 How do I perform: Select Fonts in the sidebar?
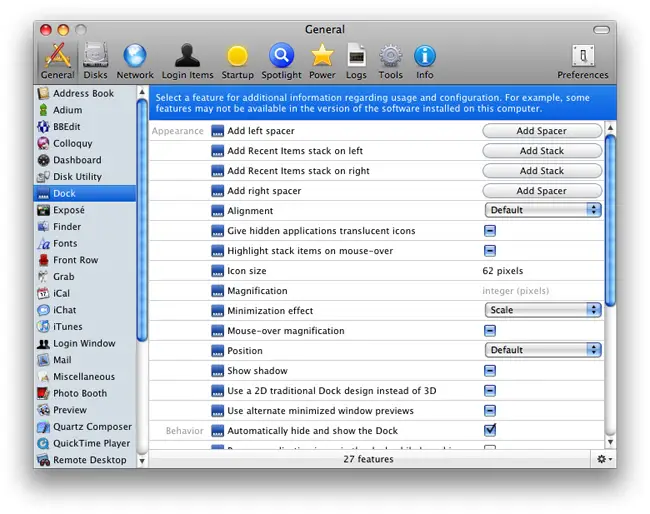pyautogui.click(x=85, y=243)
